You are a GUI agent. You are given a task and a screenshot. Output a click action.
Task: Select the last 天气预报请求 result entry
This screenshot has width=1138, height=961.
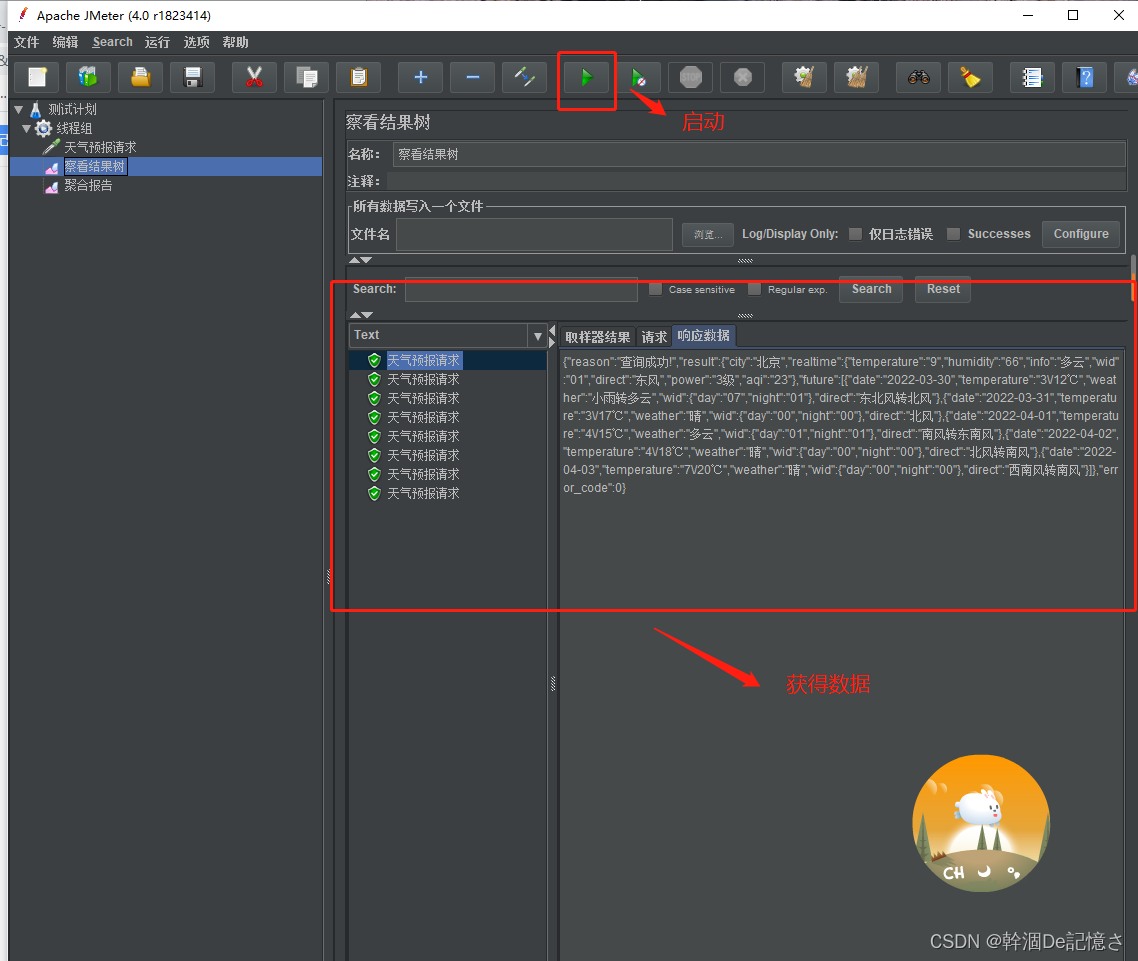pos(423,494)
